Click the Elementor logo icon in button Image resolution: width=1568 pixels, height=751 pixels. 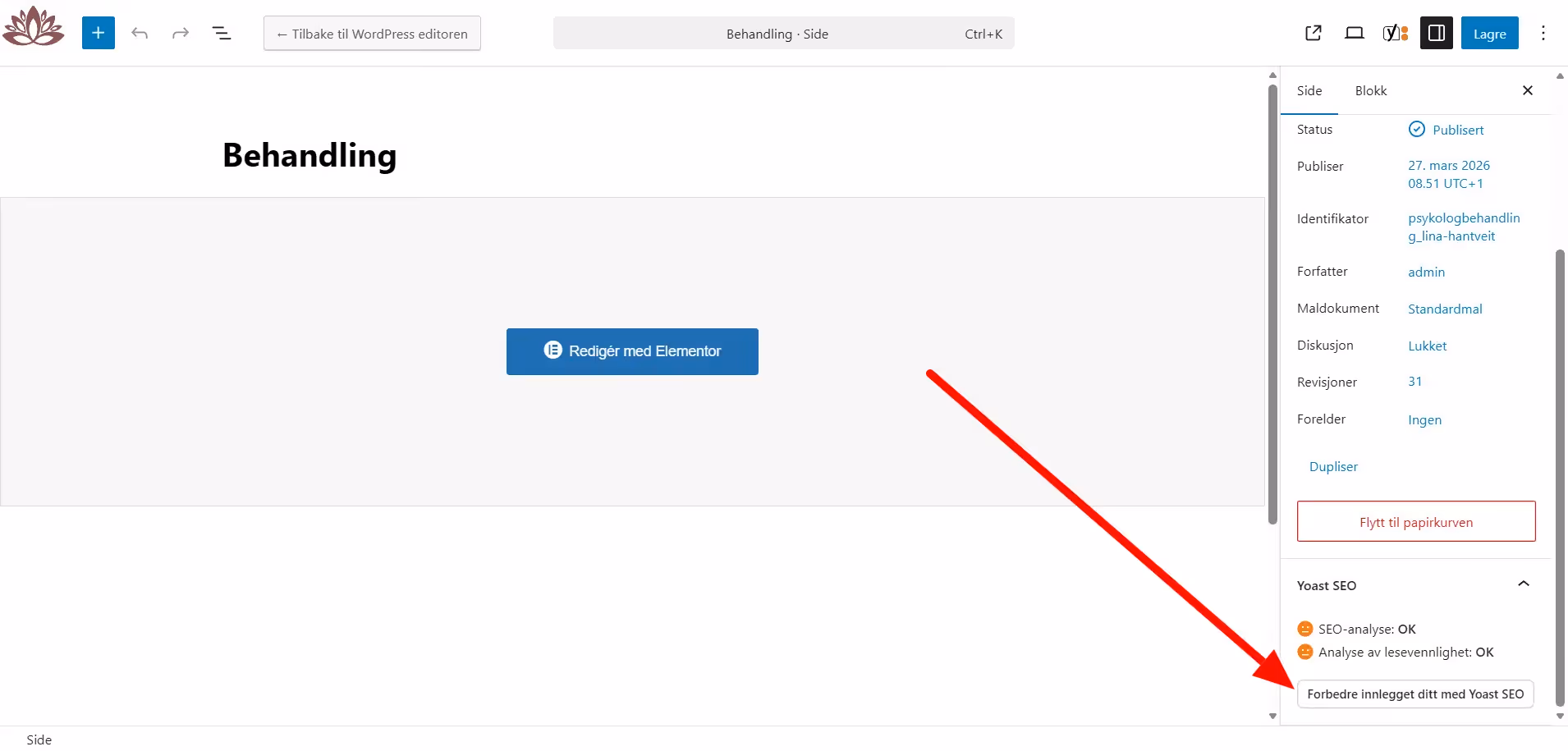coord(552,350)
